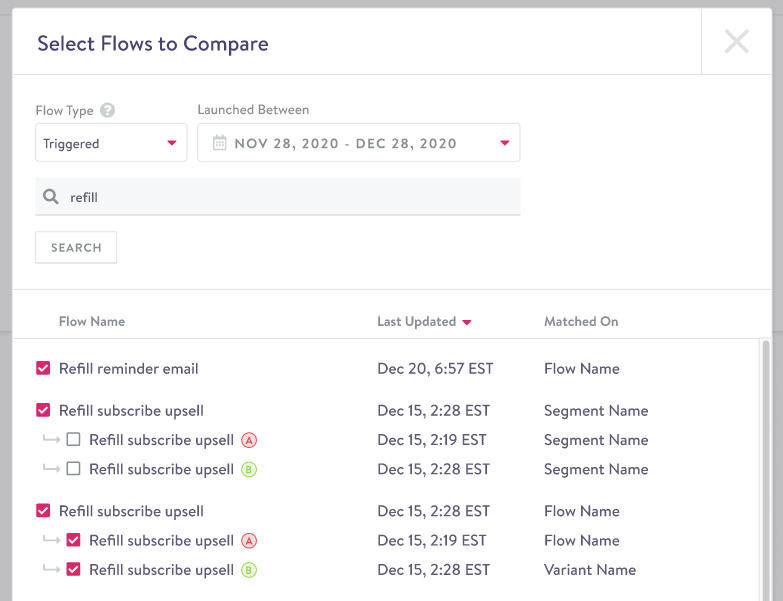The image size is (783, 601).
Task: Focus the search field containing refill
Action: (290, 197)
